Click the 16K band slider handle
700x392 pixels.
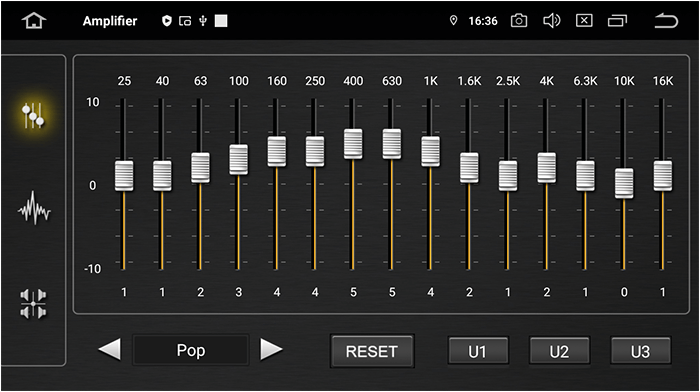tap(662, 176)
